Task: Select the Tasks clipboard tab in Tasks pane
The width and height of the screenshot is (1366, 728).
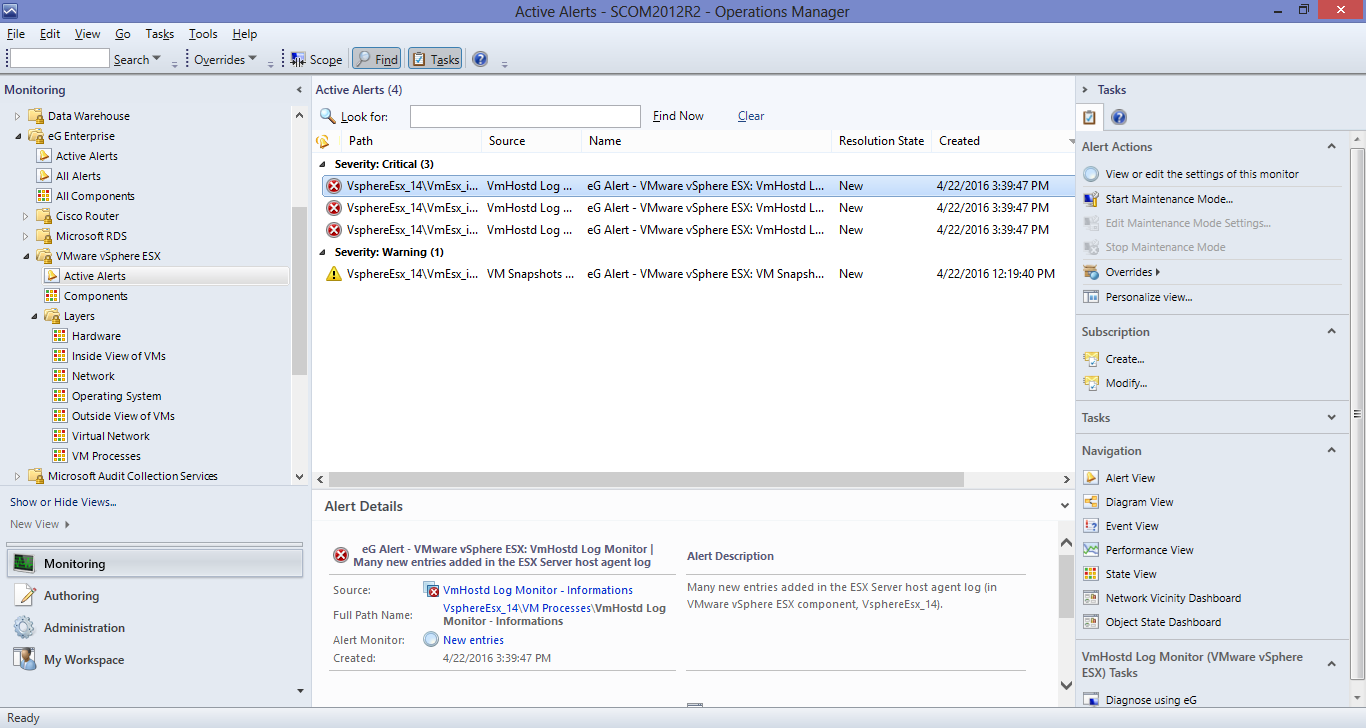Action: pyautogui.click(x=1090, y=117)
